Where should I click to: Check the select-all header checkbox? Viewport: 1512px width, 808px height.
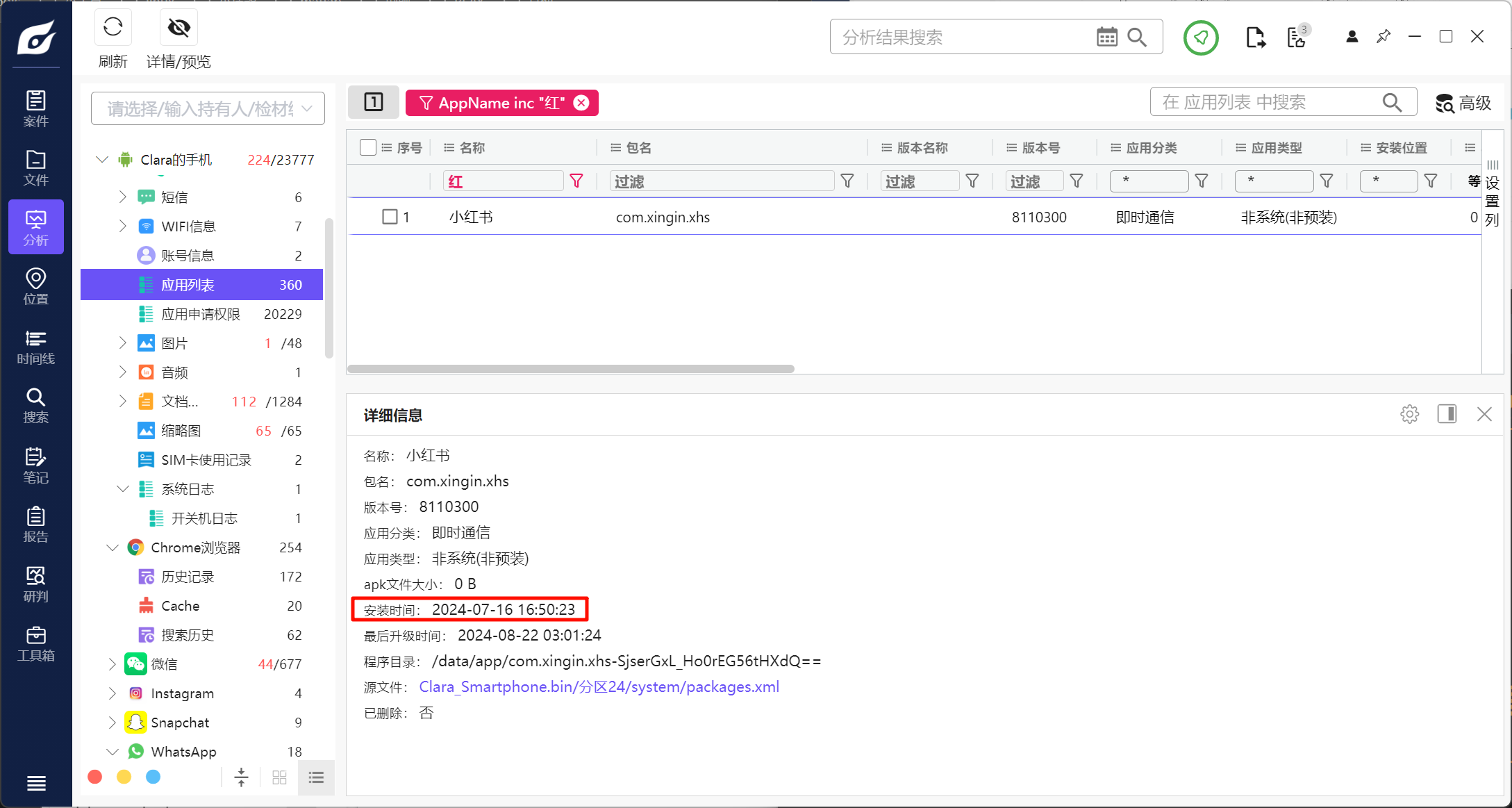[x=368, y=147]
